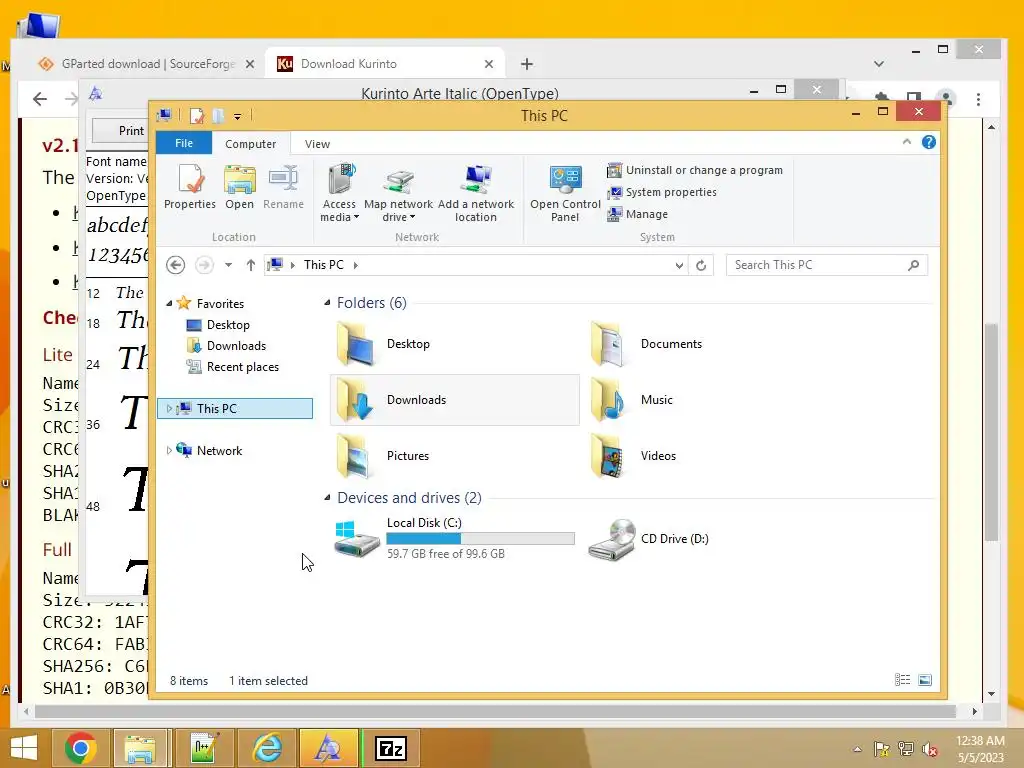
Task: Open 7-Zip from the taskbar
Action: tap(391, 748)
